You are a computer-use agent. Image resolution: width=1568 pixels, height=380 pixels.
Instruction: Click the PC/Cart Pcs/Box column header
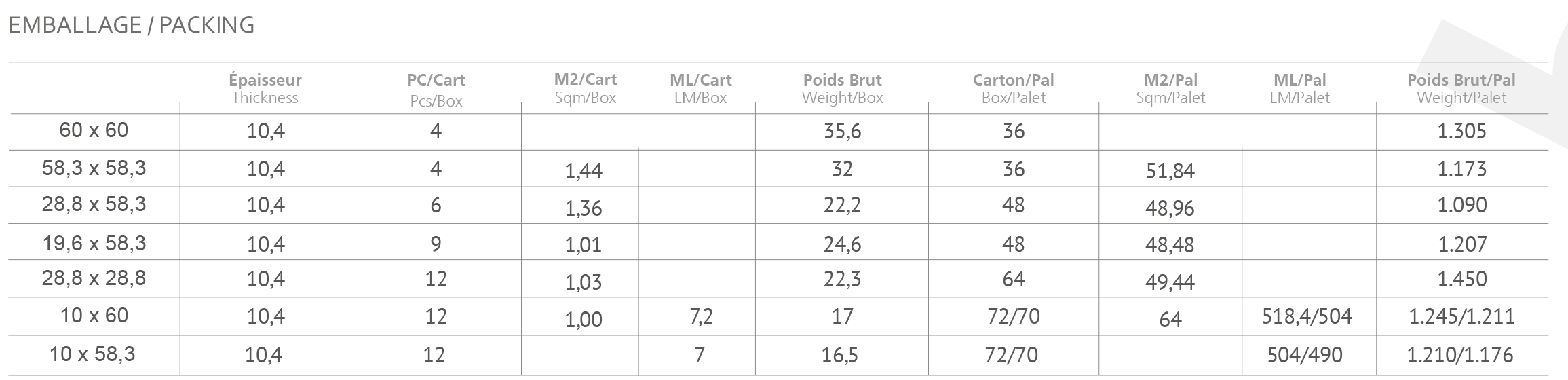[x=436, y=90]
